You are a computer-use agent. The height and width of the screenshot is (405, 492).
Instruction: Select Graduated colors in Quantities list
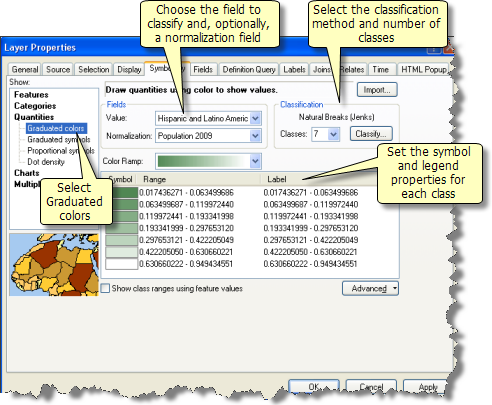pyautogui.click(x=56, y=128)
